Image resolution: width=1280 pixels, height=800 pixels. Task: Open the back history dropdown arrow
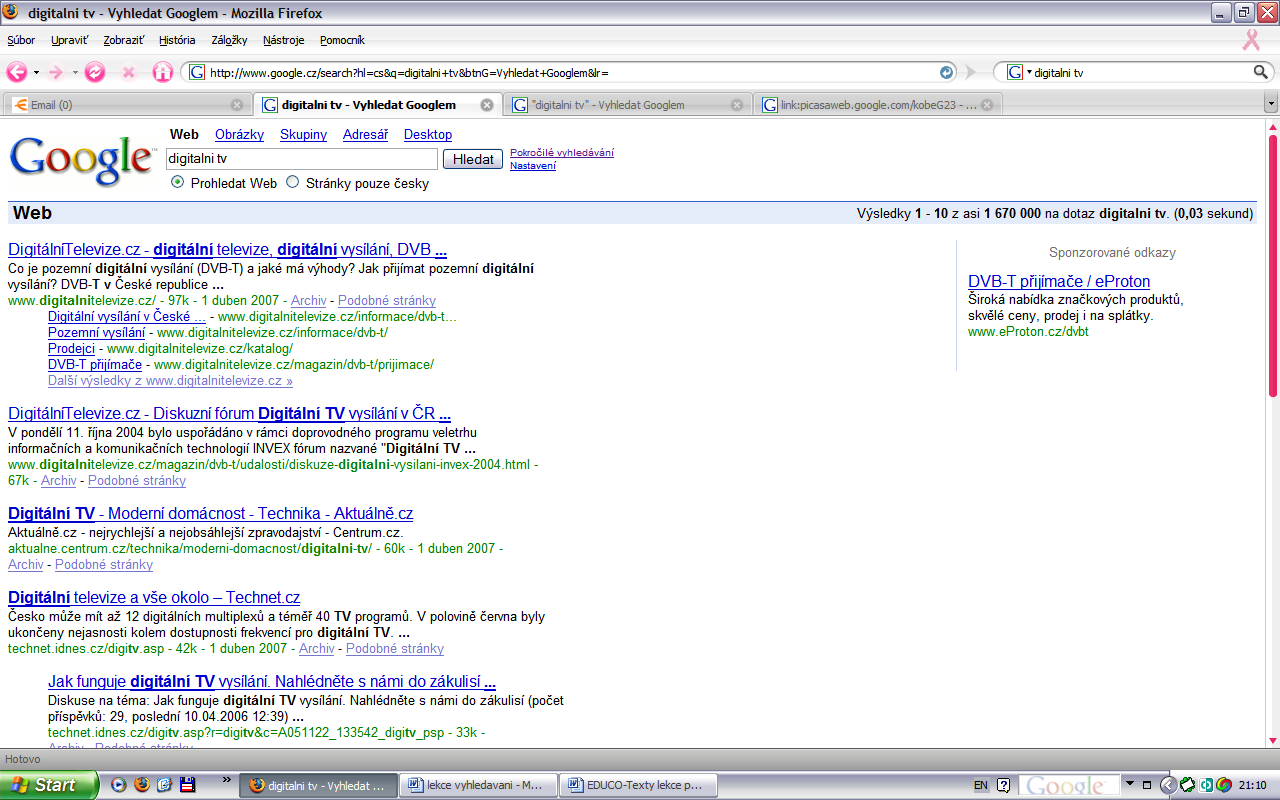[x=36, y=73]
